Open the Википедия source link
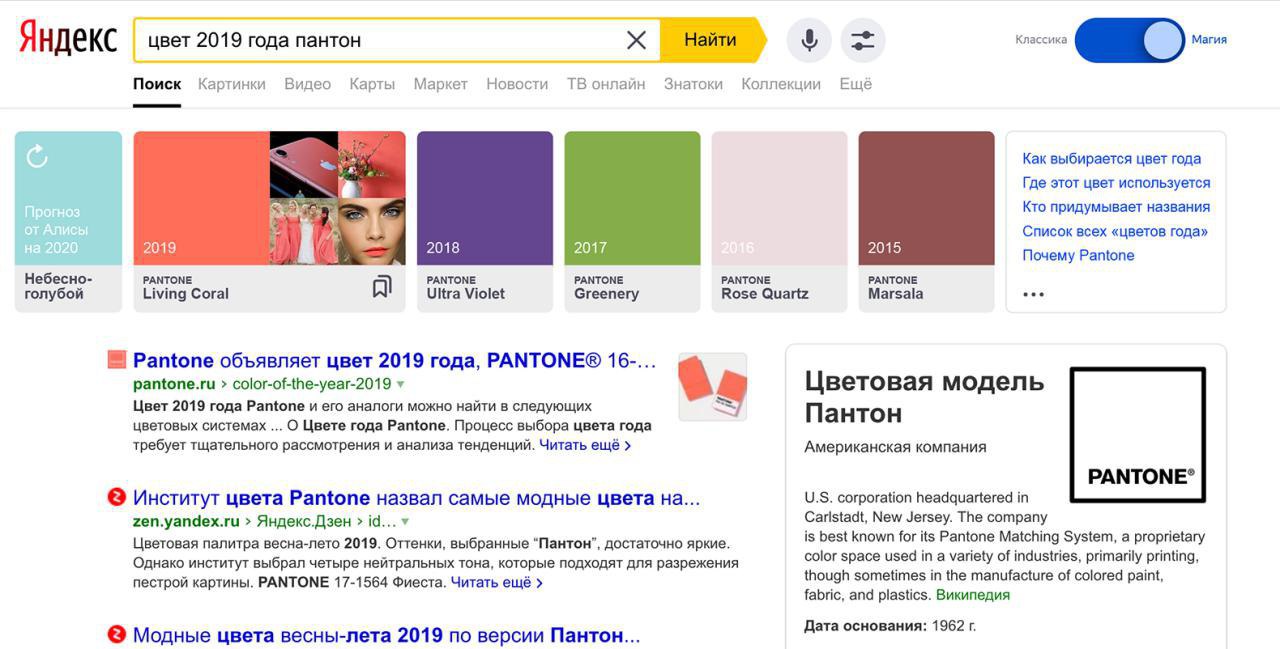The image size is (1280, 649). tap(973, 595)
